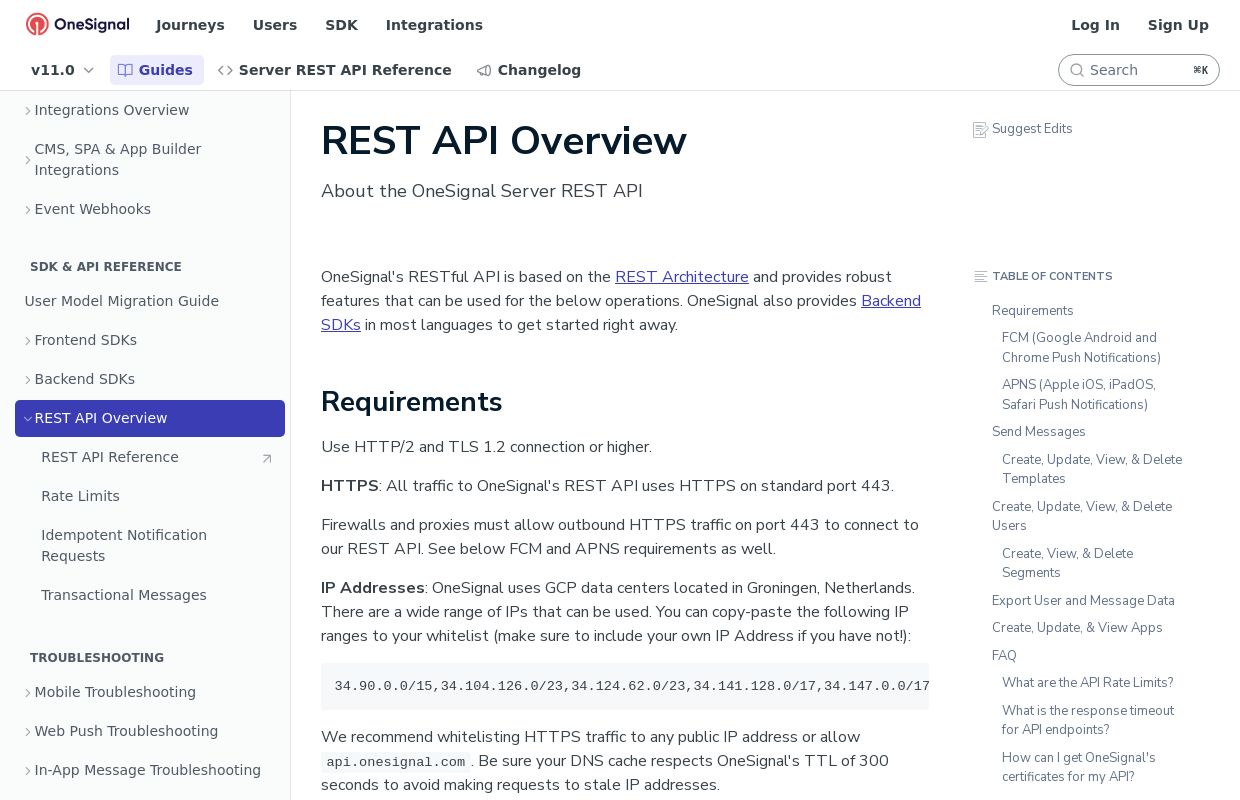Jump to response timeout for API endpoints question

click(x=1088, y=720)
